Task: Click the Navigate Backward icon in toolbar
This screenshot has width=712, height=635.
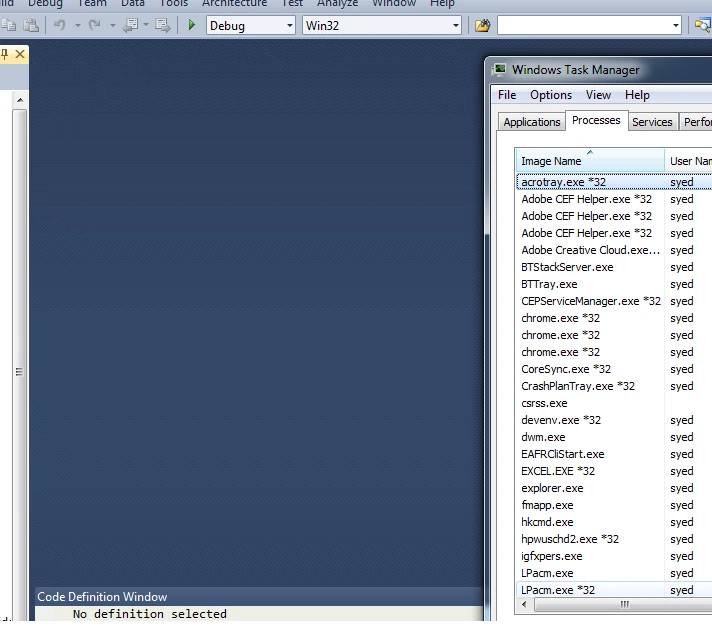Action: pyautogui.click(x=132, y=25)
